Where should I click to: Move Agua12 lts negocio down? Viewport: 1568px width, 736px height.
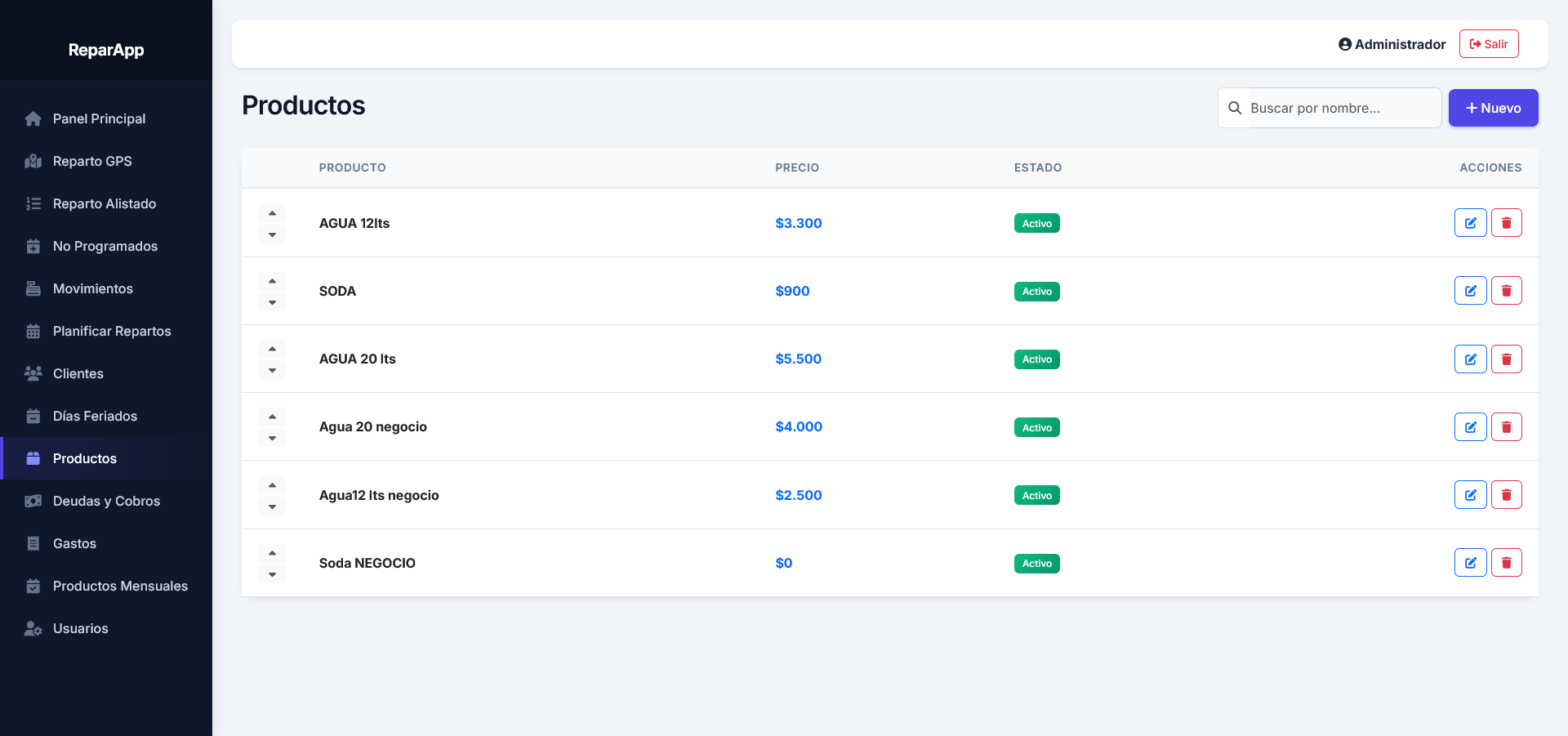point(272,506)
